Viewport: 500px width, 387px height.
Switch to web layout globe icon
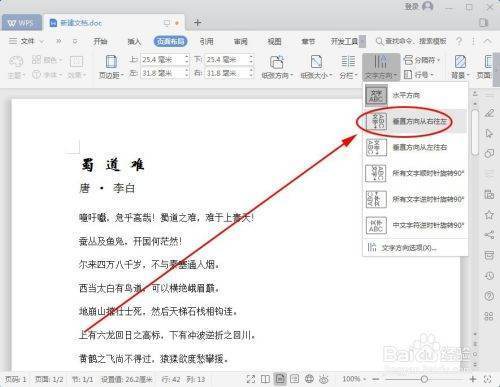[x=309, y=379]
